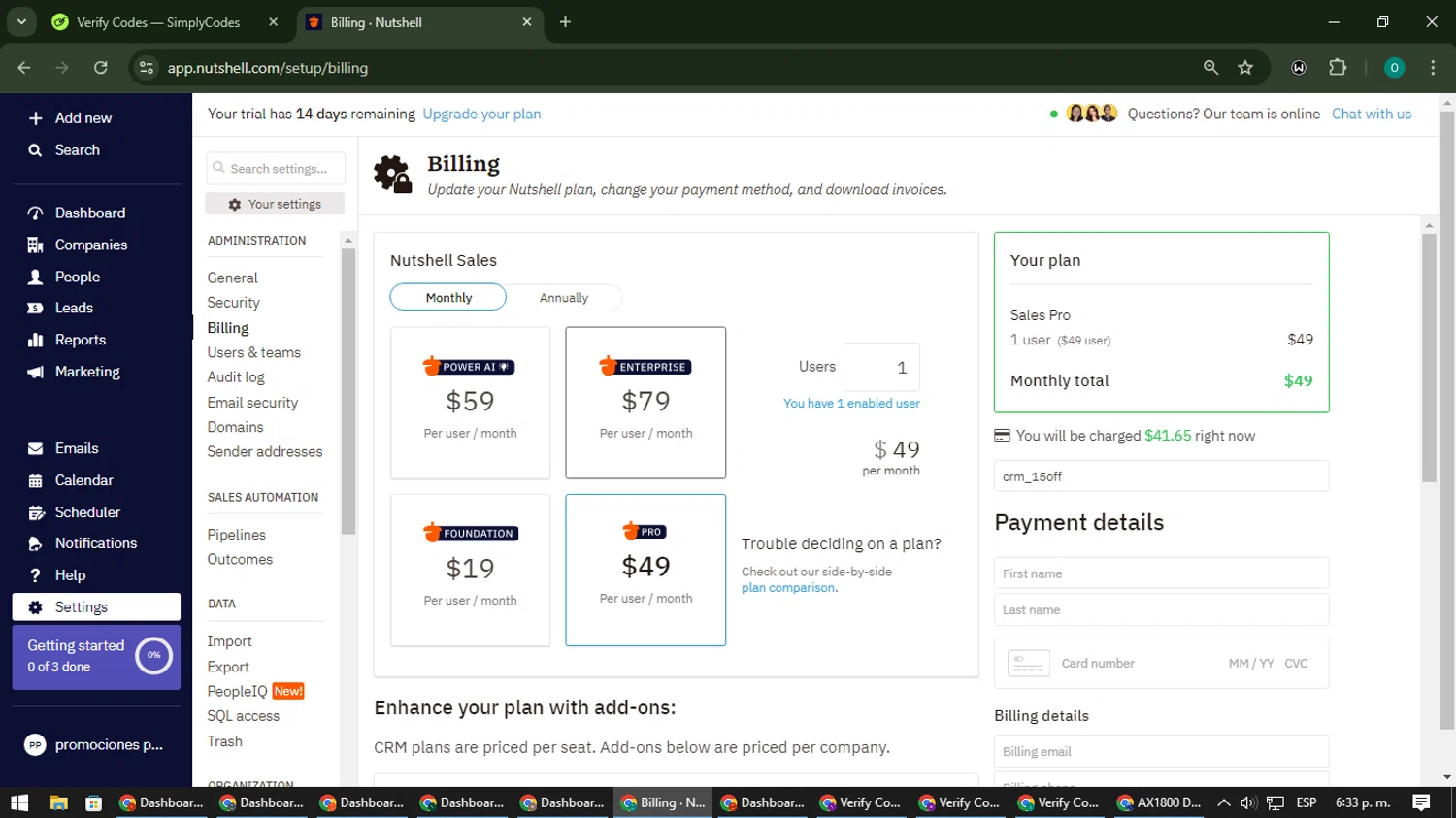
Task: Open the Chrome profile avatar
Action: coord(1394,68)
